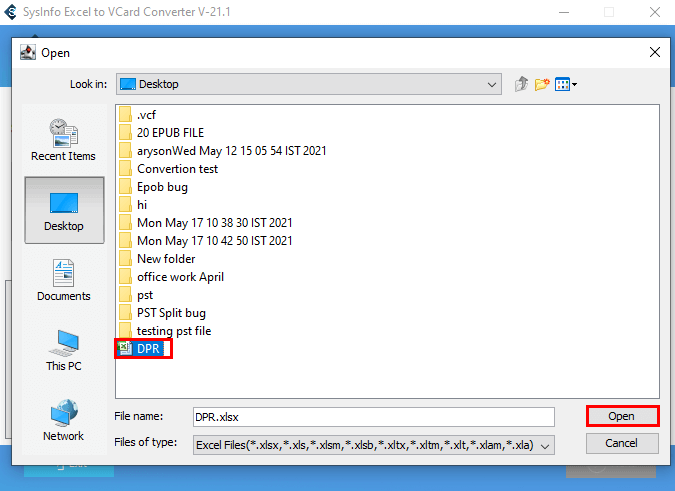
Task: Select Mon May 17 10 38 30 folder
Action: [x=206, y=223]
